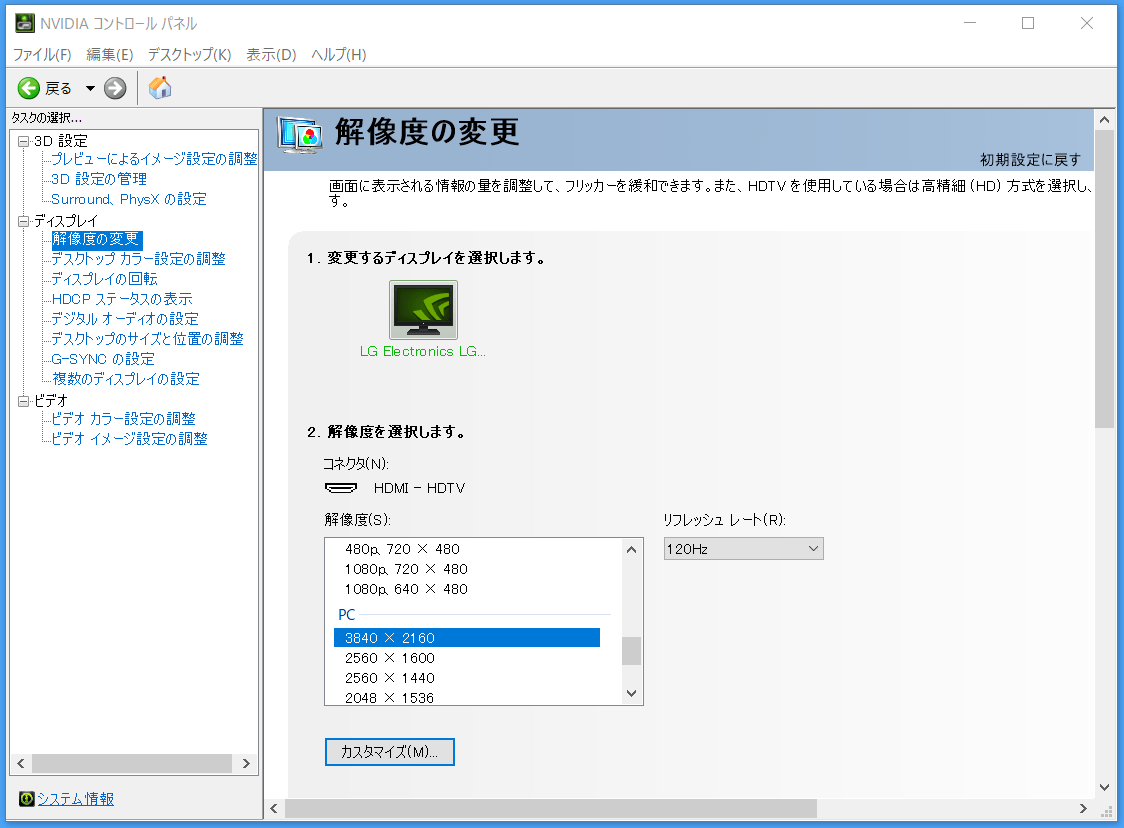Open the 表示(D) menu
This screenshot has height=828, width=1124.
[x=271, y=54]
